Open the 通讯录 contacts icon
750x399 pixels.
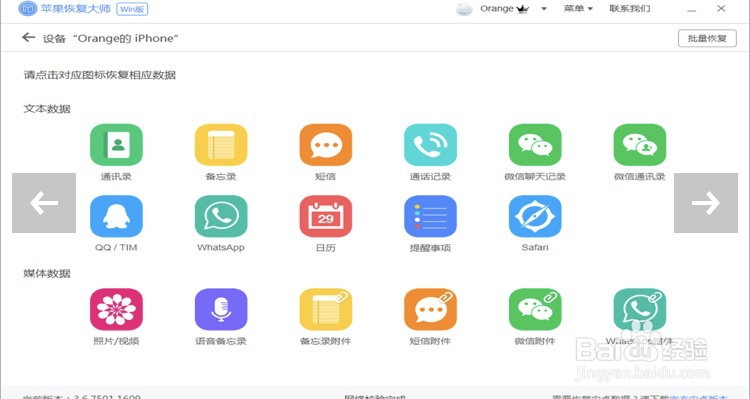coord(116,145)
